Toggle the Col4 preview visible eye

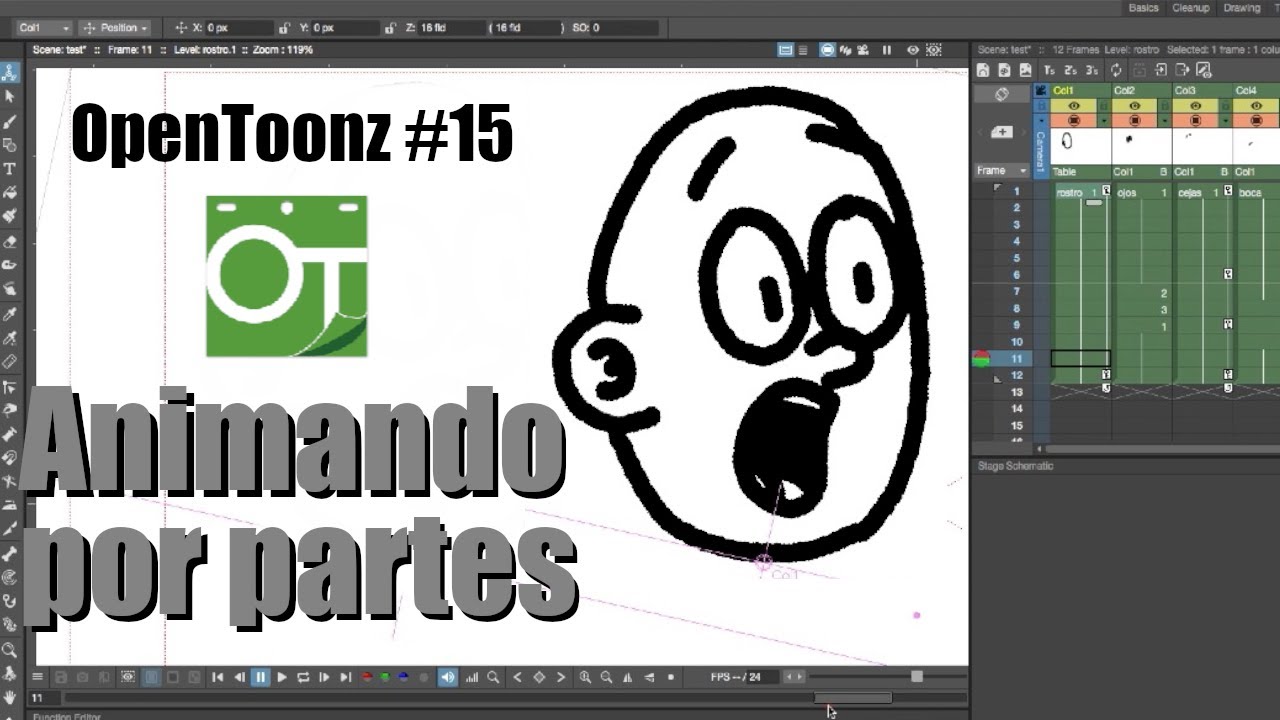click(x=1256, y=105)
